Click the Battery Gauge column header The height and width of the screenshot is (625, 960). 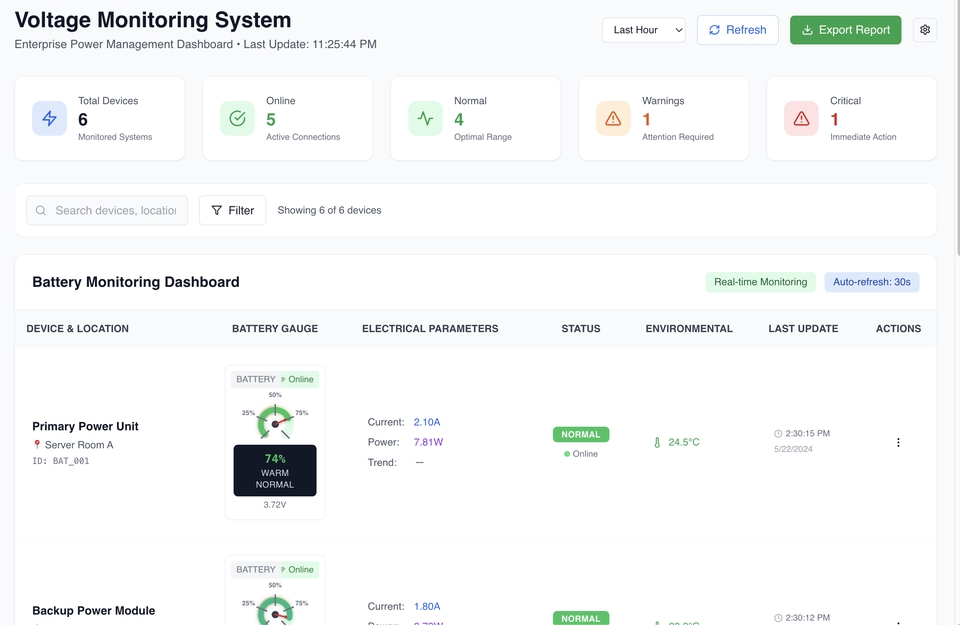275,329
